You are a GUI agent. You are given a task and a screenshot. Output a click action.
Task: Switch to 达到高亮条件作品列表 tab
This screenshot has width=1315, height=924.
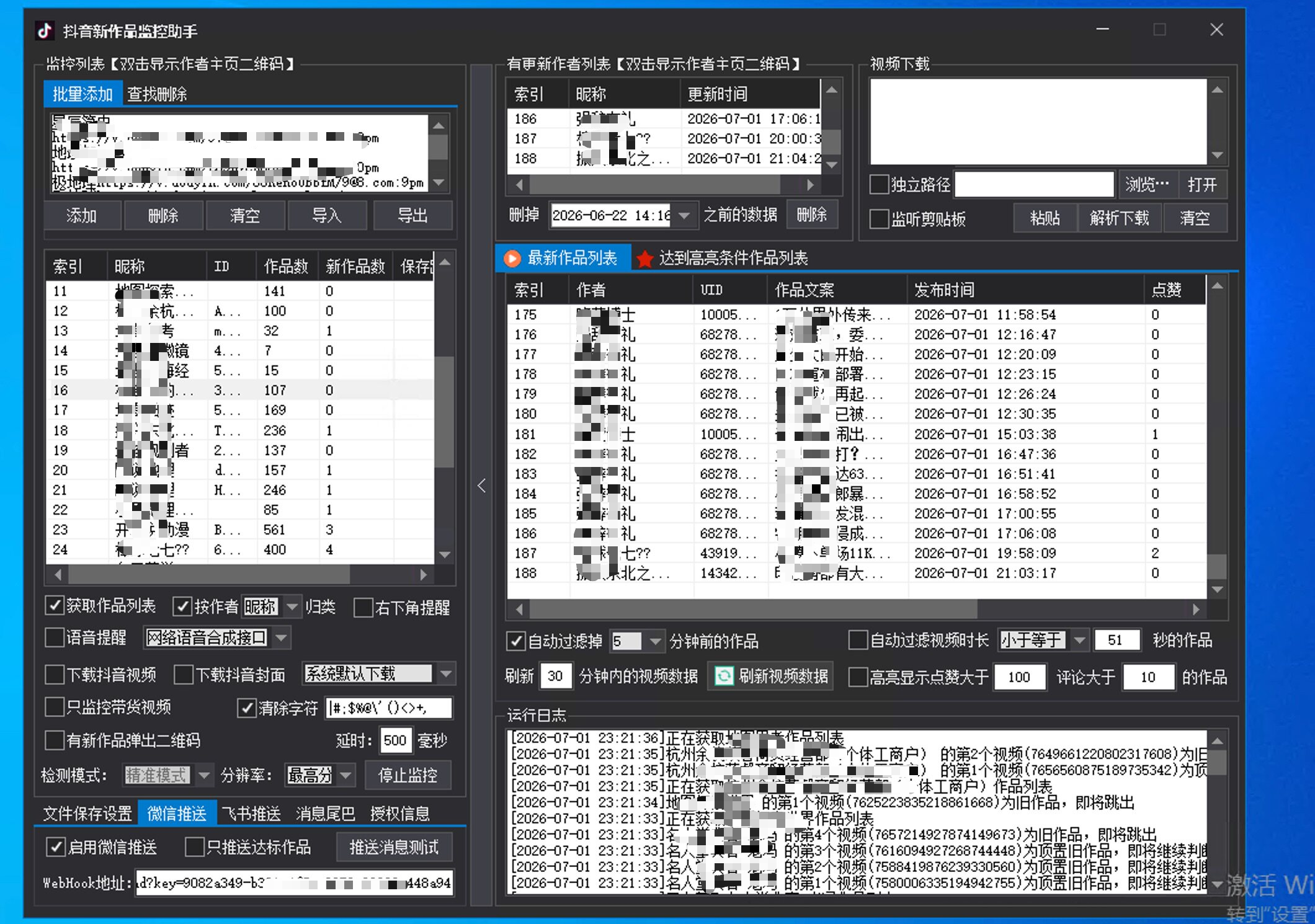point(723,258)
